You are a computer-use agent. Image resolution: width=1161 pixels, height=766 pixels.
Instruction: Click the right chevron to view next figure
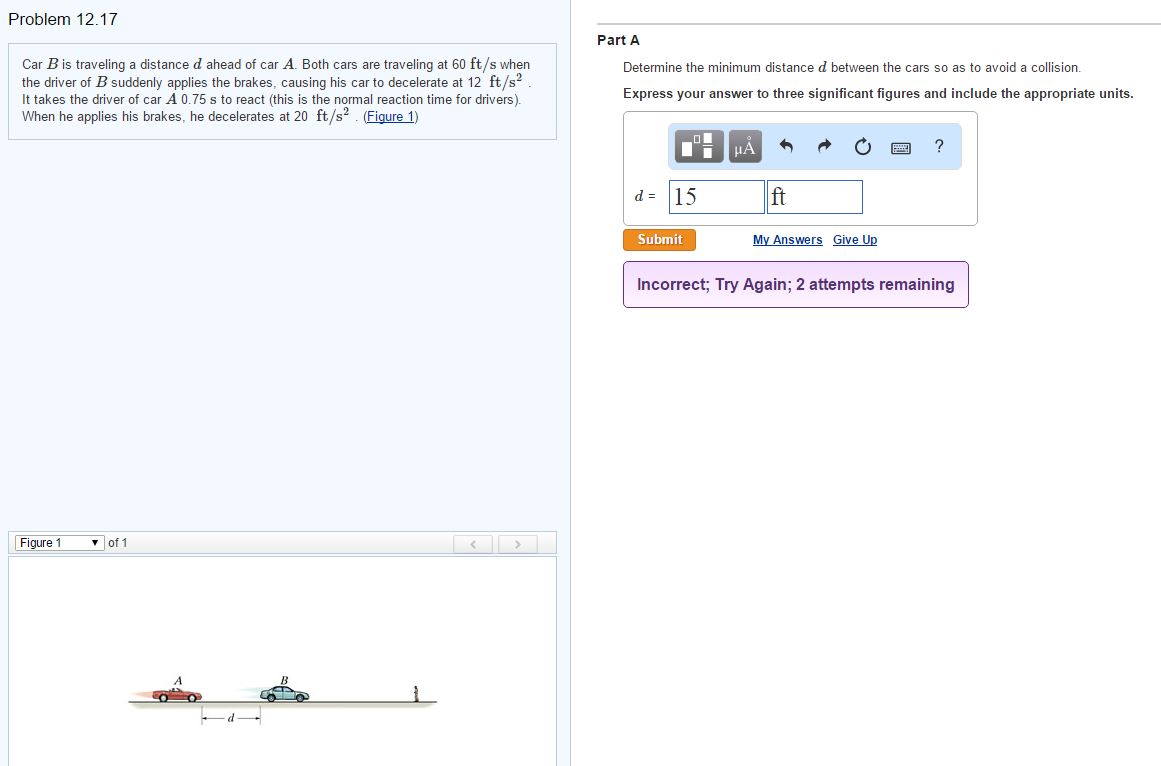pyautogui.click(x=518, y=543)
